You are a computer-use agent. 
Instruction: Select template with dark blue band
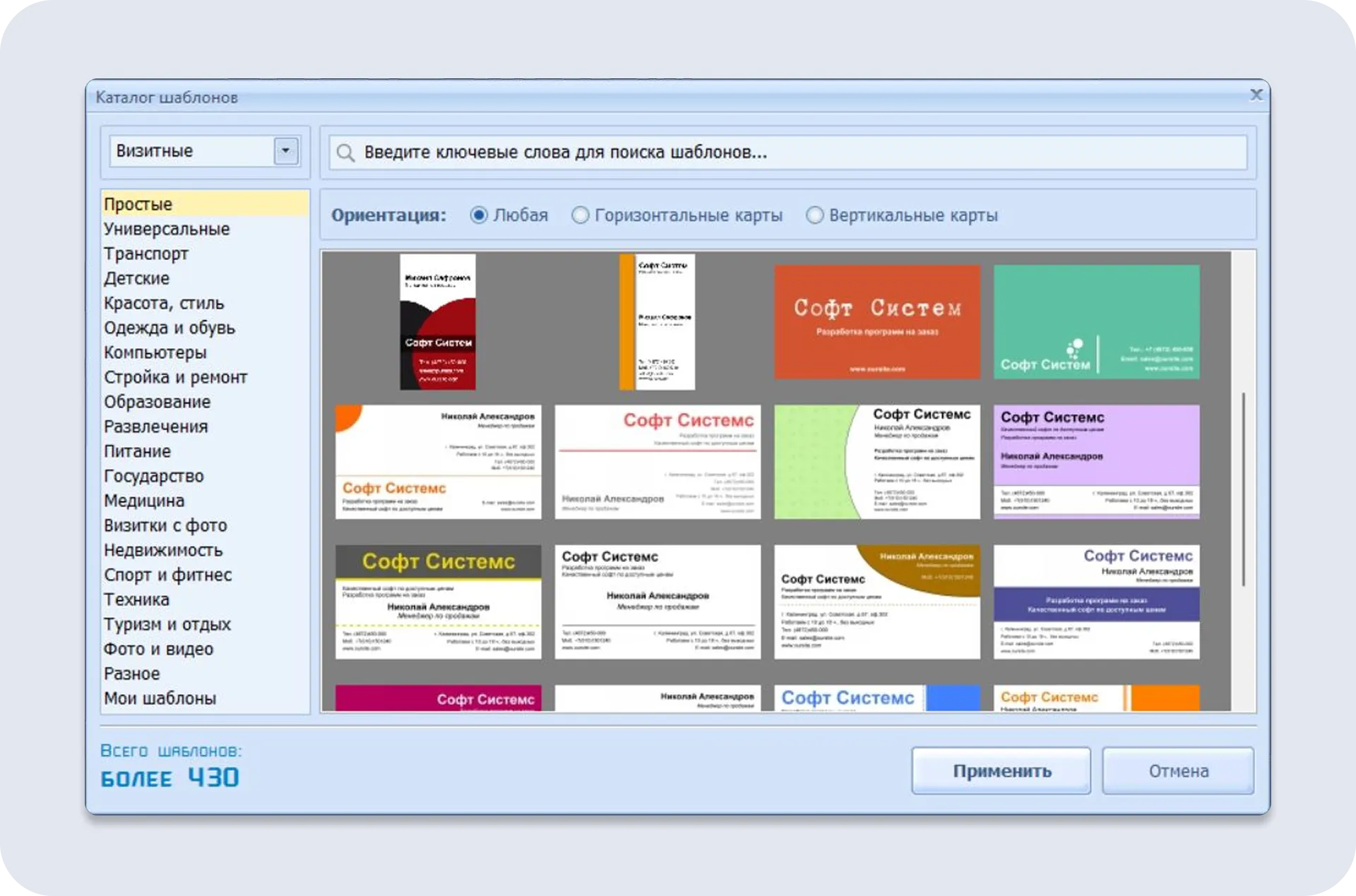1097,602
